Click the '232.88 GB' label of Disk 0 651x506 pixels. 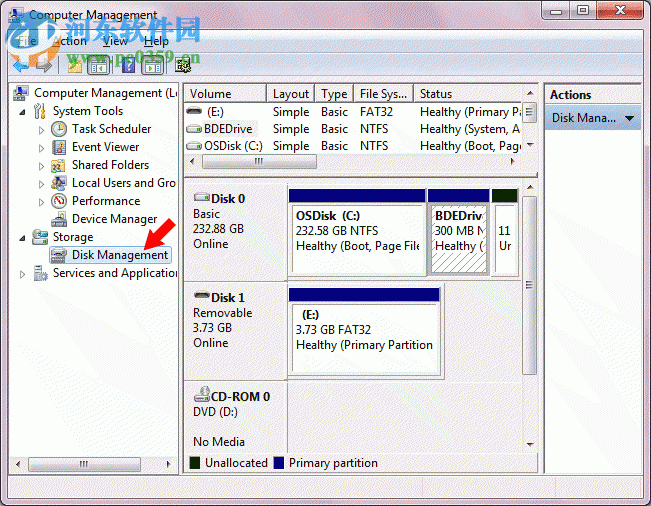tap(218, 229)
